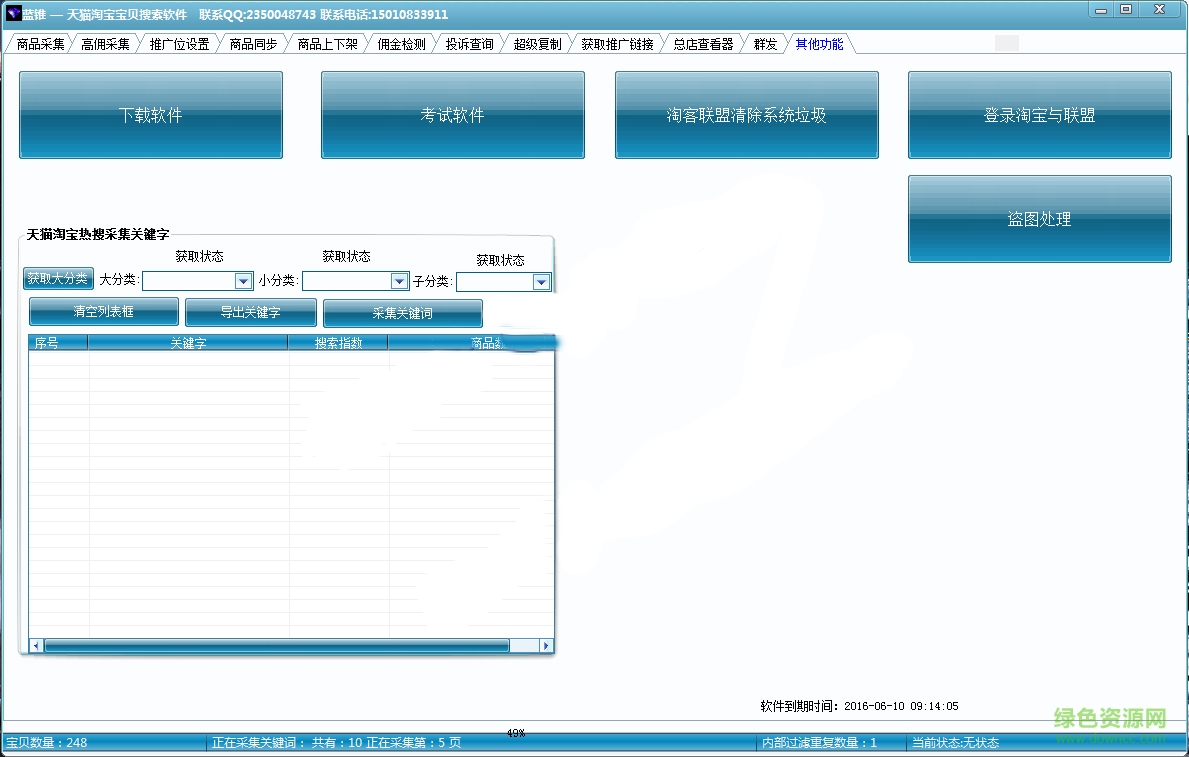The width and height of the screenshot is (1189, 757).
Task: Open the 超级复制 tab
Action: pyautogui.click(x=537, y=44)
